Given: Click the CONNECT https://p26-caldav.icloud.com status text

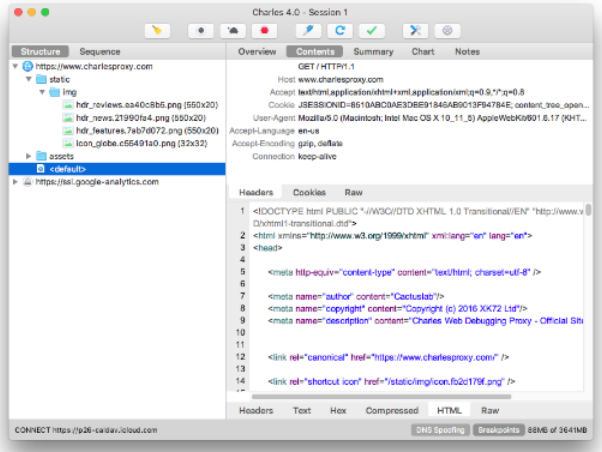Looking at the screenshot, I should click(x=86, y=430).
